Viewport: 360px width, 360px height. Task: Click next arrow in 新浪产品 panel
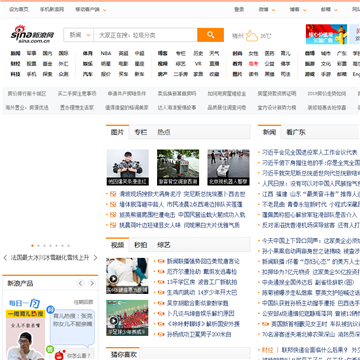92,283
